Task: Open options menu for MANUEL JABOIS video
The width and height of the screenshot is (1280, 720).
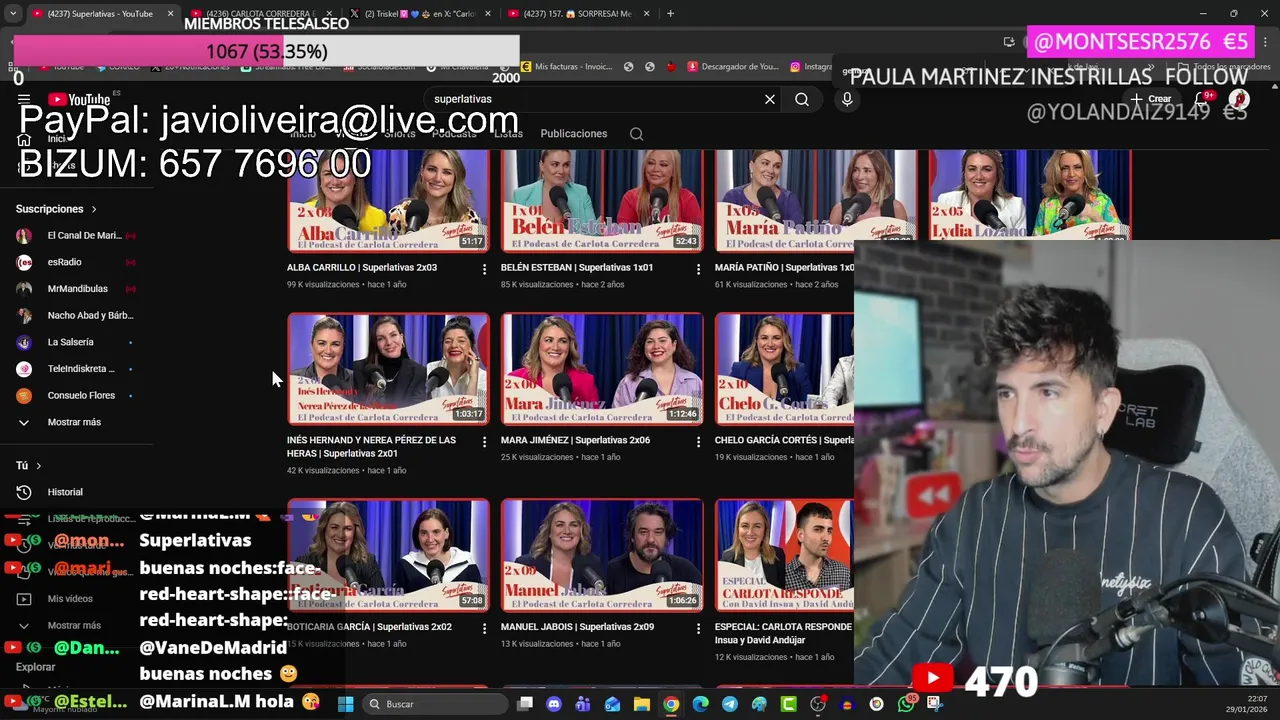Action: 698,629
